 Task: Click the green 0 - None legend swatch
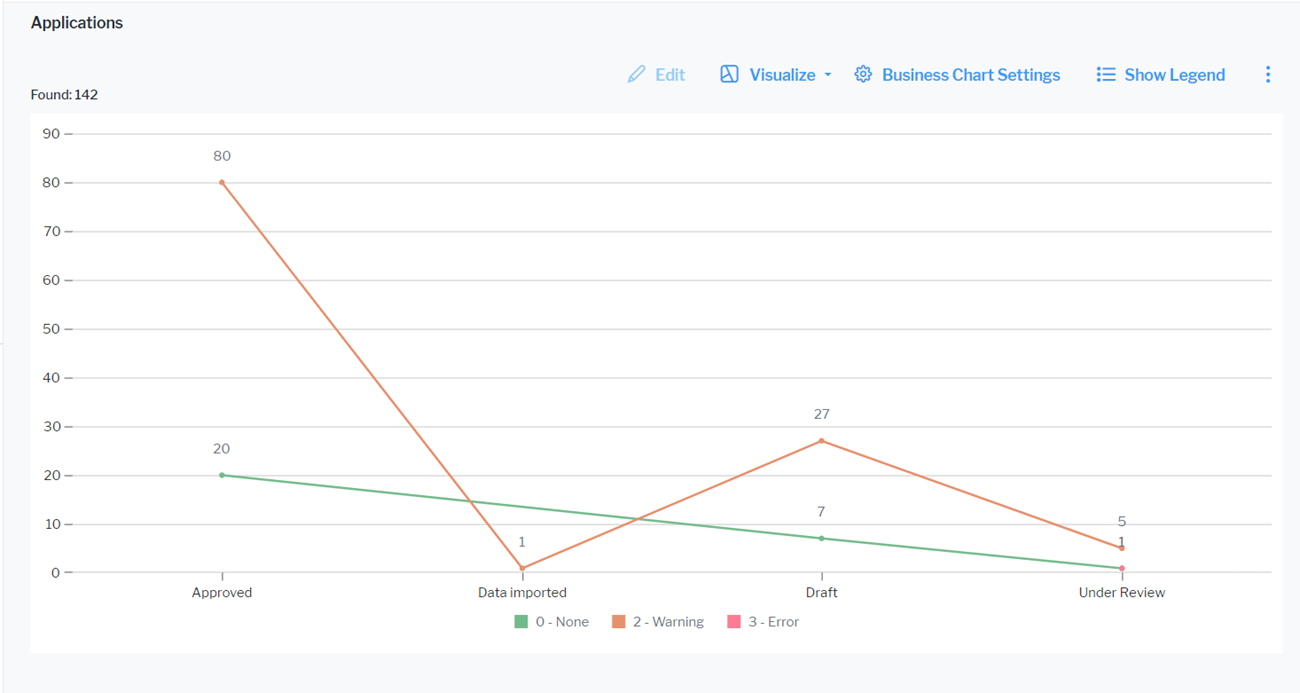[x=521, y=622]
